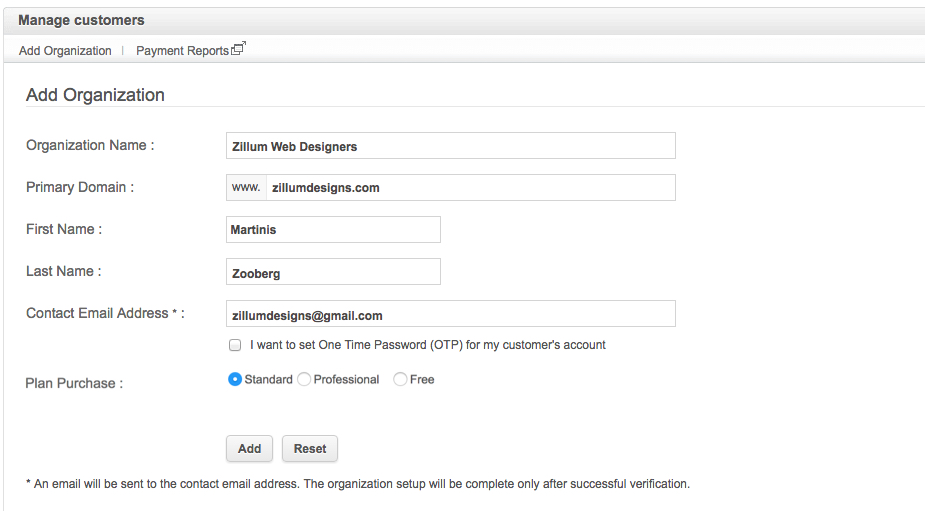Click the Contact Email Address label
The width and height of the screenshot is (925, 511).
point(105,313)
